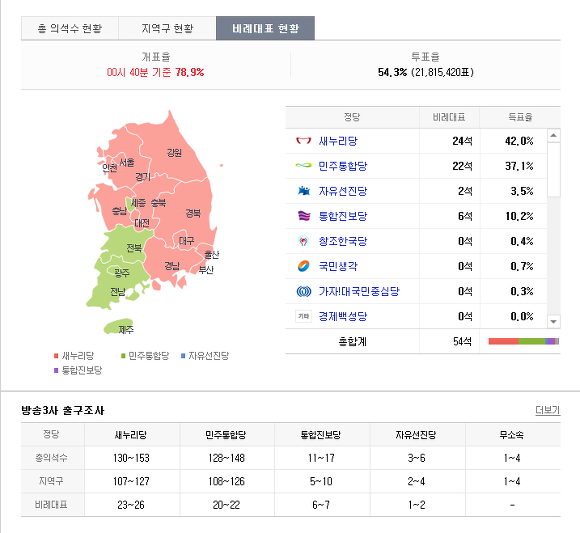Open the 경제백성당 party link
Image resolution: width=580 pixels, height=533 pixels.
[343, 316]
